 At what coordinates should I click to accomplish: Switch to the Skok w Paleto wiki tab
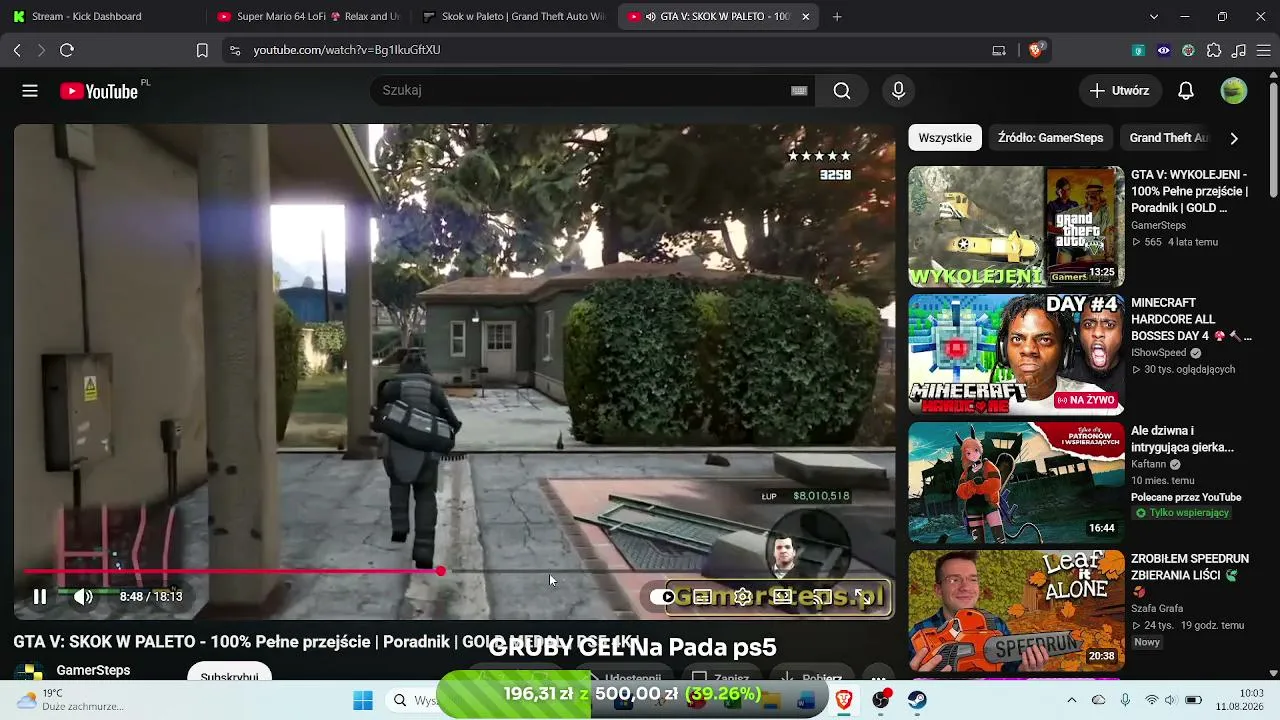tap(513, 16)
